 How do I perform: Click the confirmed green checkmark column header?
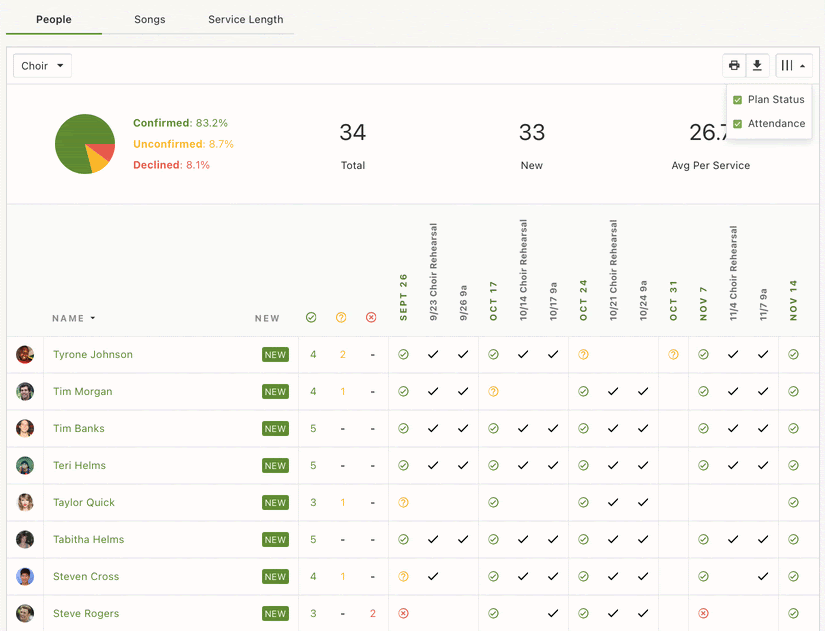coord(311,318)
